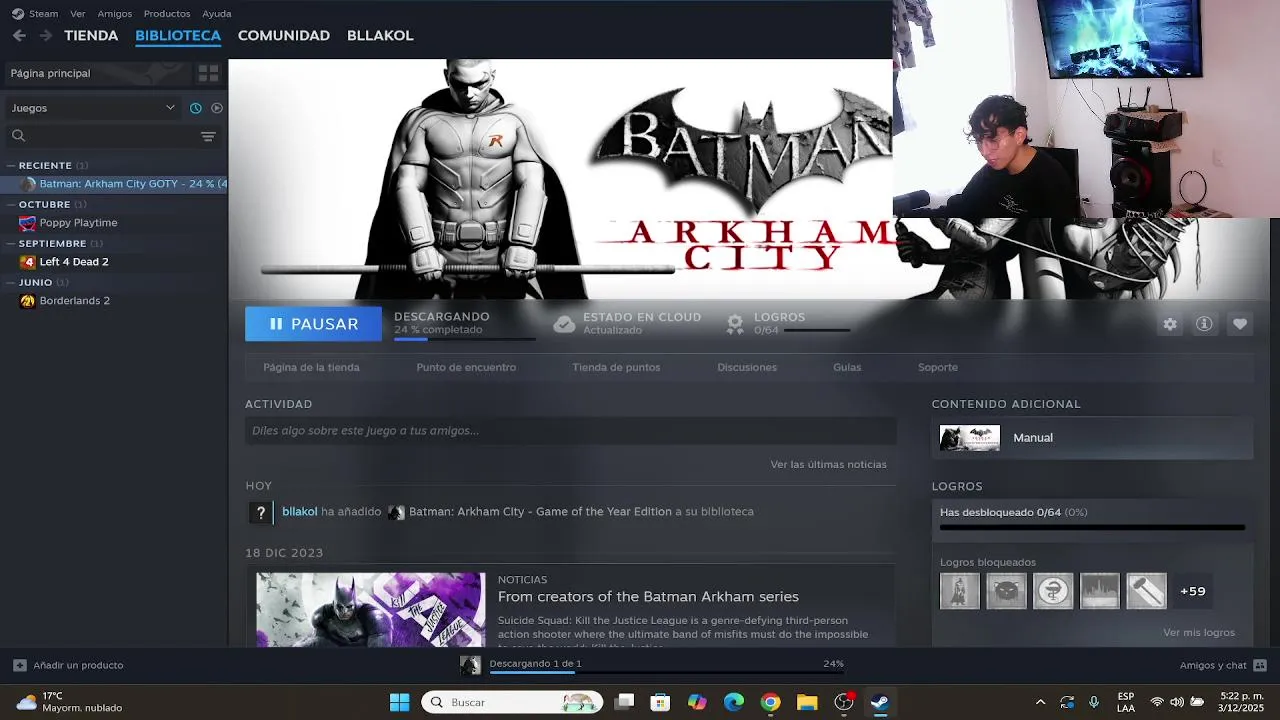Open Ver las últimas noticias
1280x720 pixels.
point(828,464)
